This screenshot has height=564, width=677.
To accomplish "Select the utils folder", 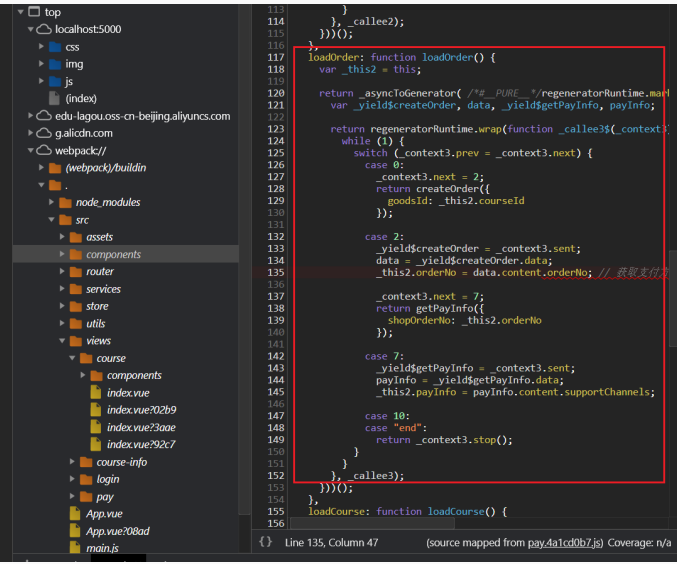I will [95, 323].
